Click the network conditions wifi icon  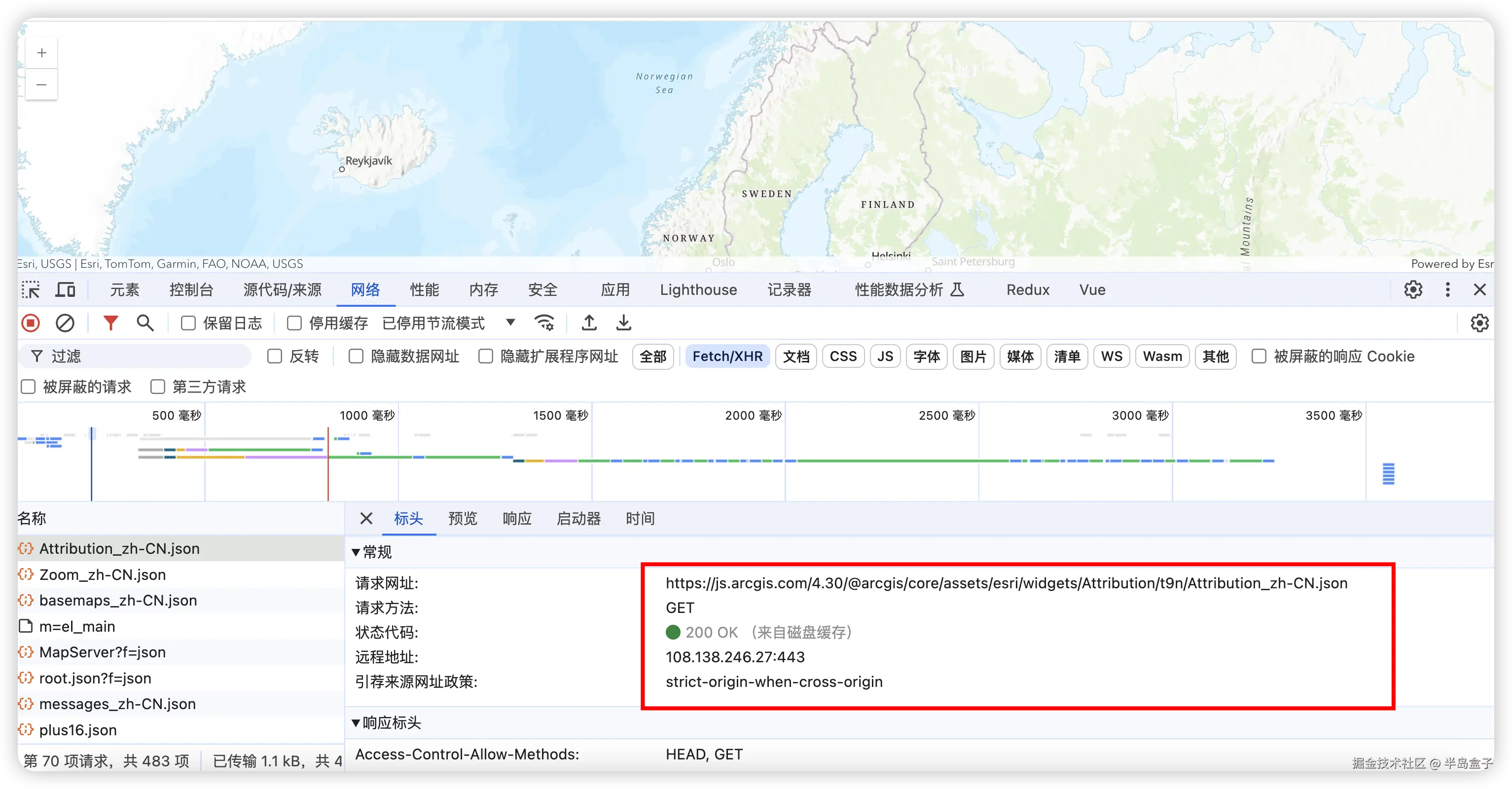[x=544, y=323]
